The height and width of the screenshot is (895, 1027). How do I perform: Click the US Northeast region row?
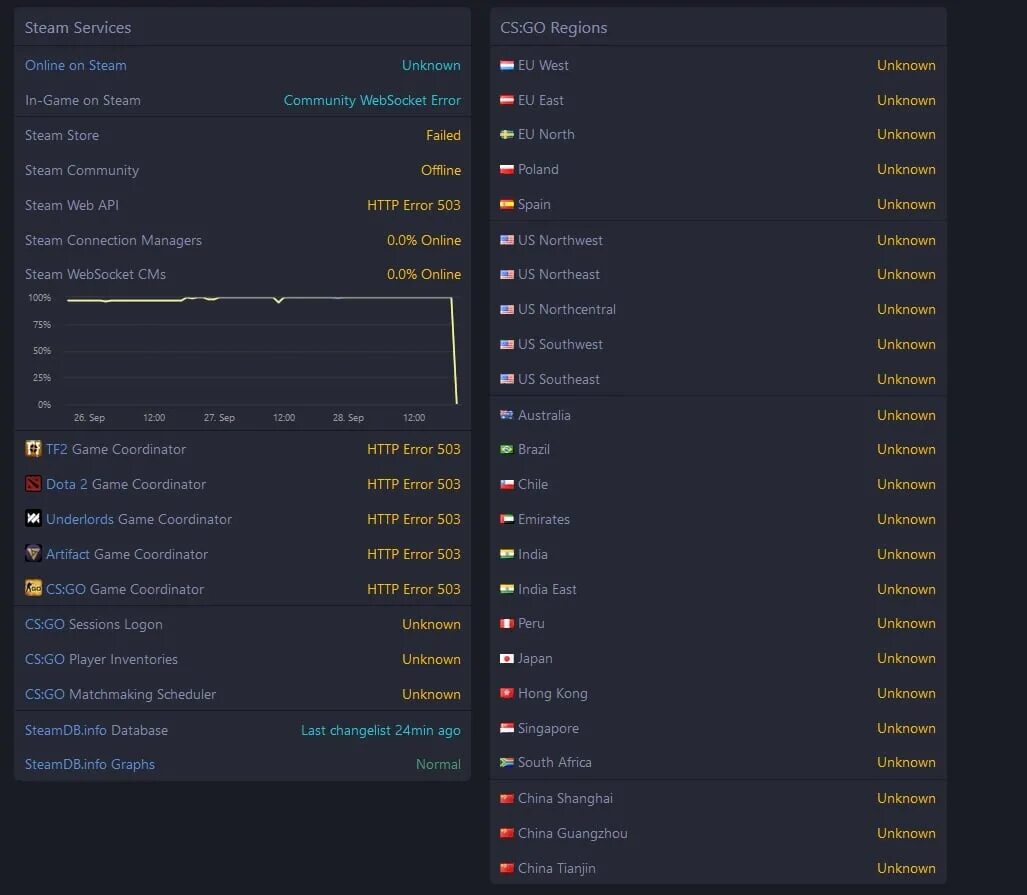click(x=718, y=274)
